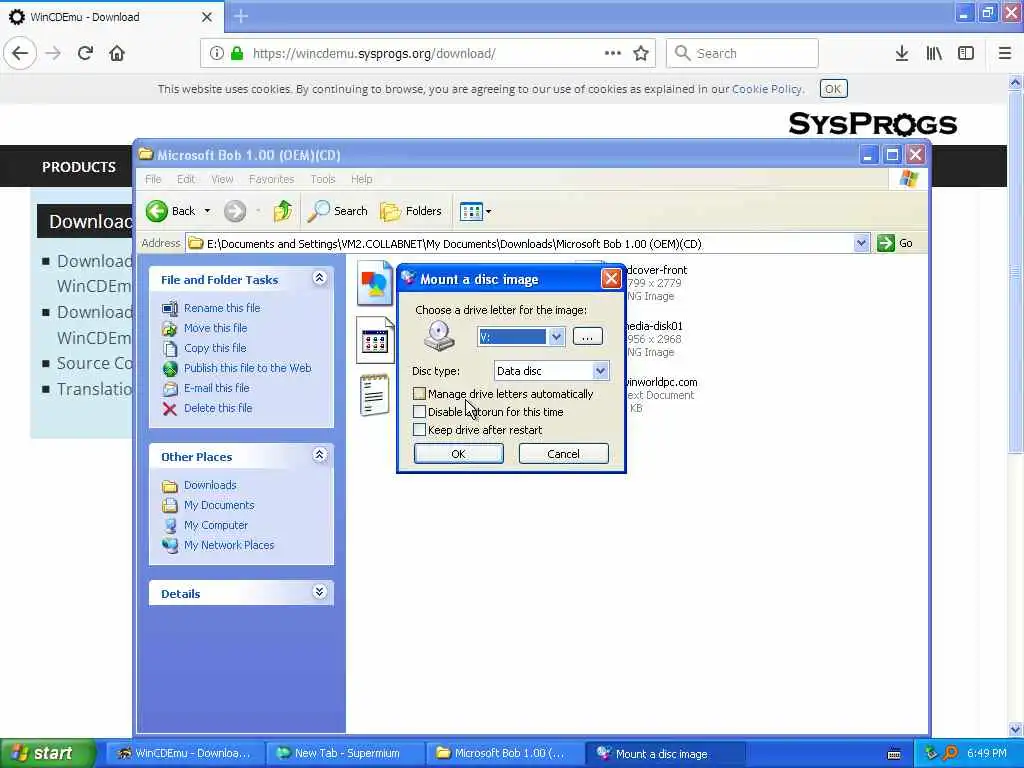The height and width of the screenshot is (768, 1024).
Task: Bookmark this page with the star icon
Action: [x=641, y=53]
